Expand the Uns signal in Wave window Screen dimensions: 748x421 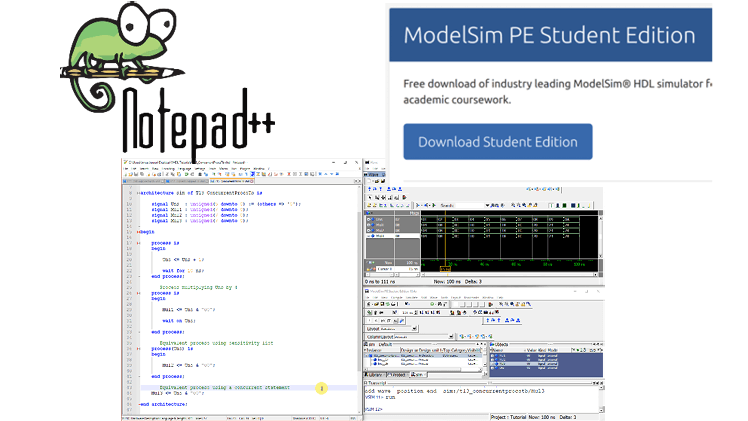click(368, 219)
